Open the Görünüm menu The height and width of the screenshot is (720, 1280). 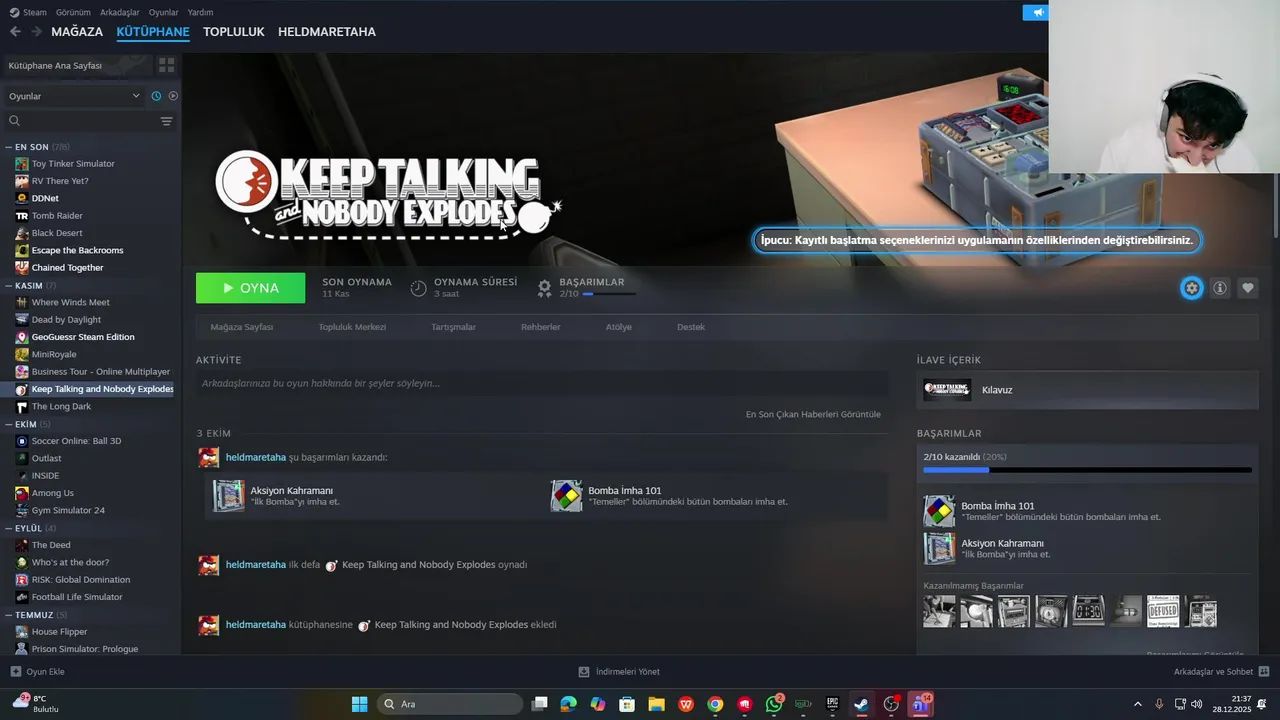pos(73,12)
